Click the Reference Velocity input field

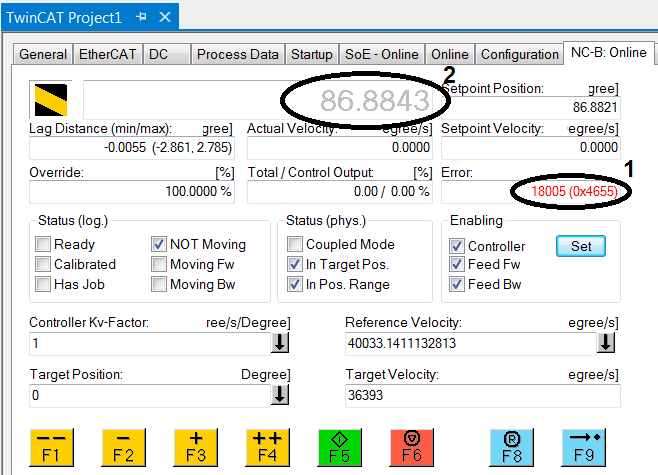[x=471, y=344]
